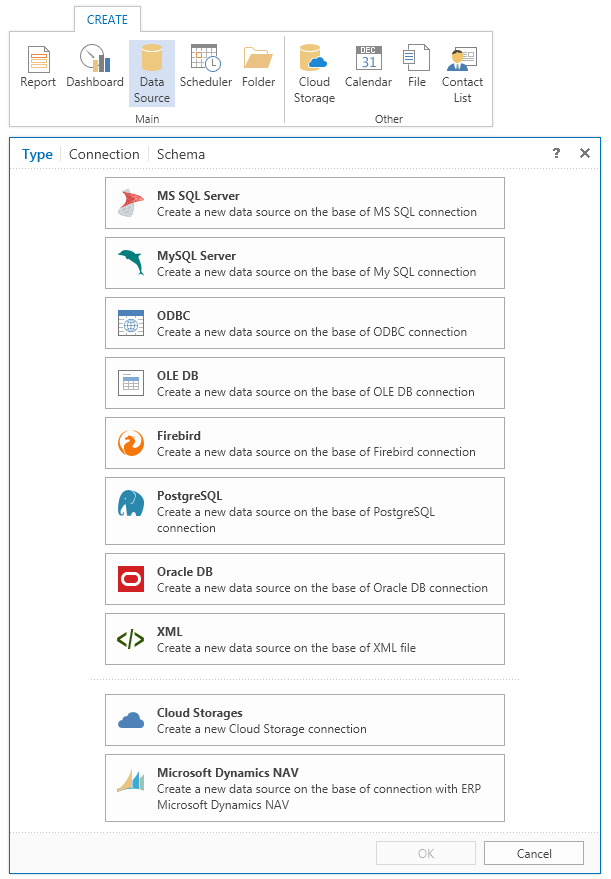Click the Oracle DB red logo icon
611x879 pixels.
pyautogui.click(x=131, y=579)
